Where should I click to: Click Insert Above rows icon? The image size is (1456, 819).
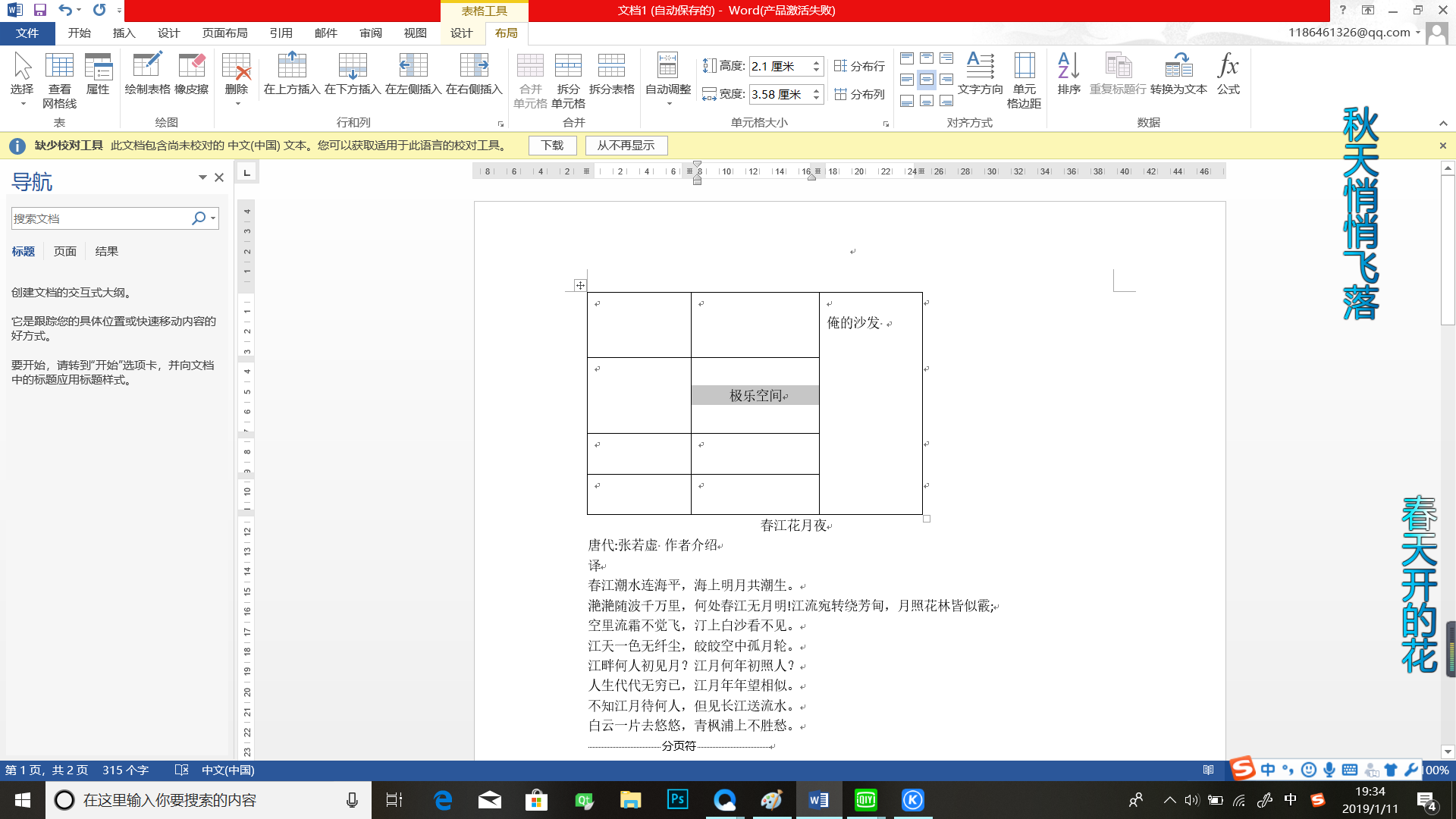[x=292, y=74]
